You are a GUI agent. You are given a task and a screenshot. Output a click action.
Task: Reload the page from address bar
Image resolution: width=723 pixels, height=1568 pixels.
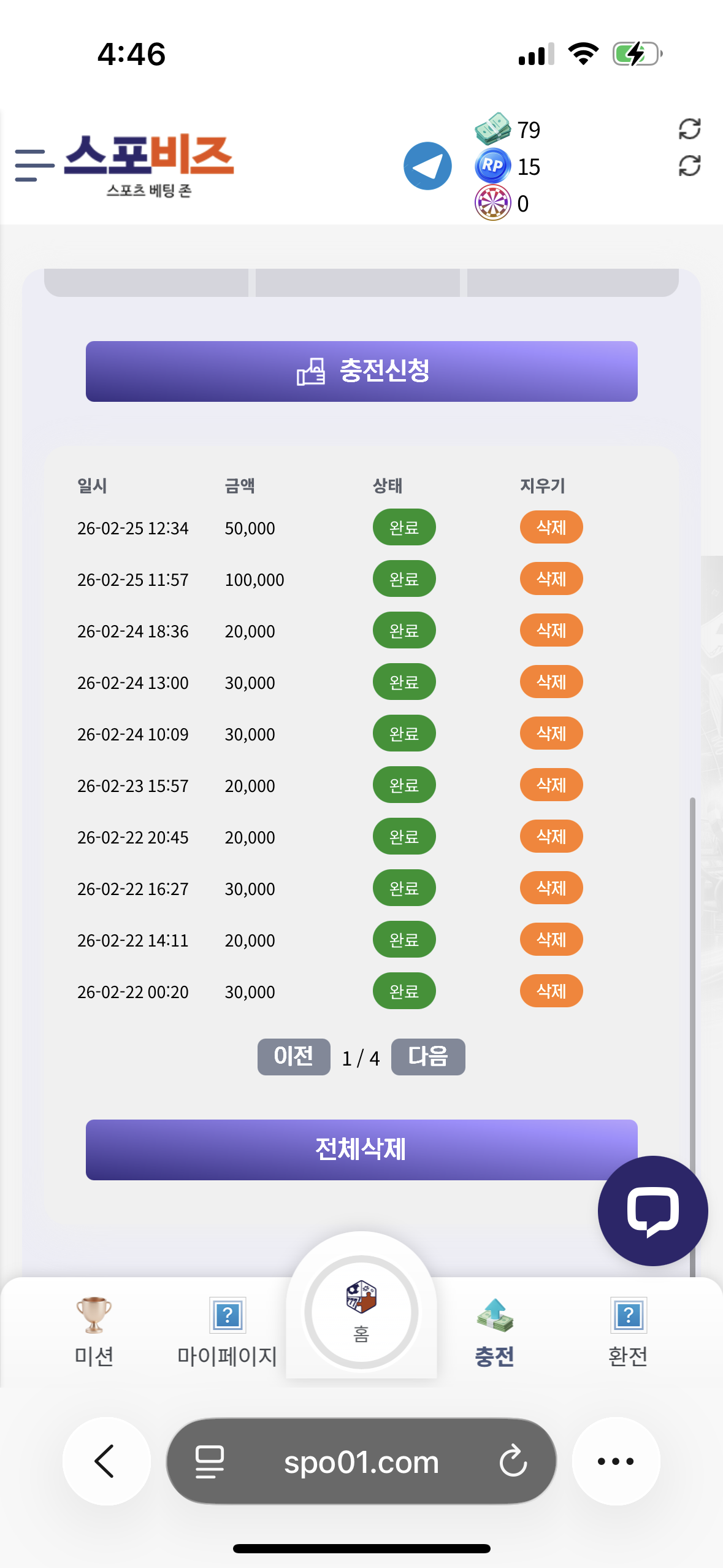[x=513, y=1461]
